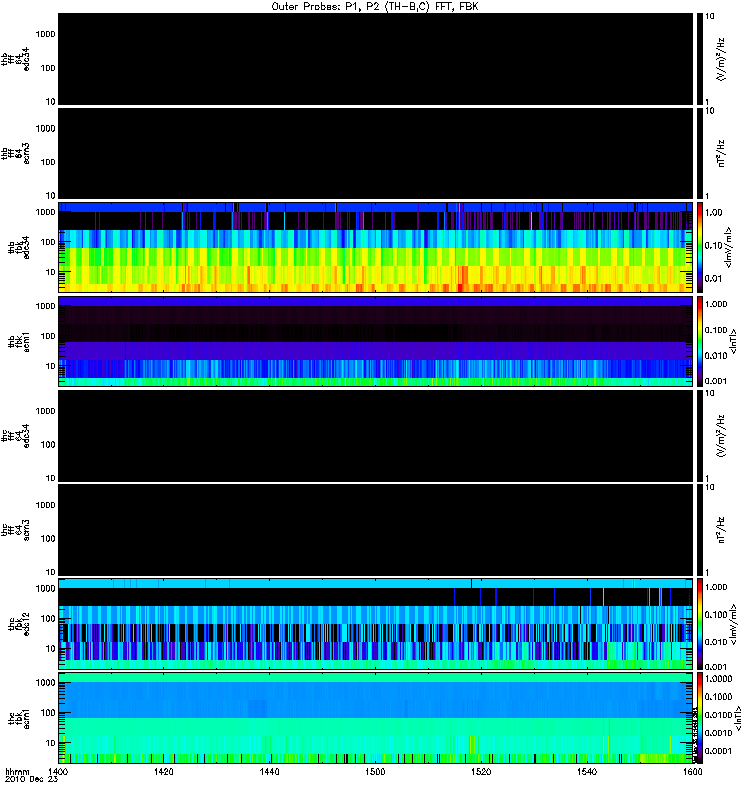The image size is (750, 800).
Task: Click the 1400 time axis label
Action: pyautogui.click(x=58, y=771)
